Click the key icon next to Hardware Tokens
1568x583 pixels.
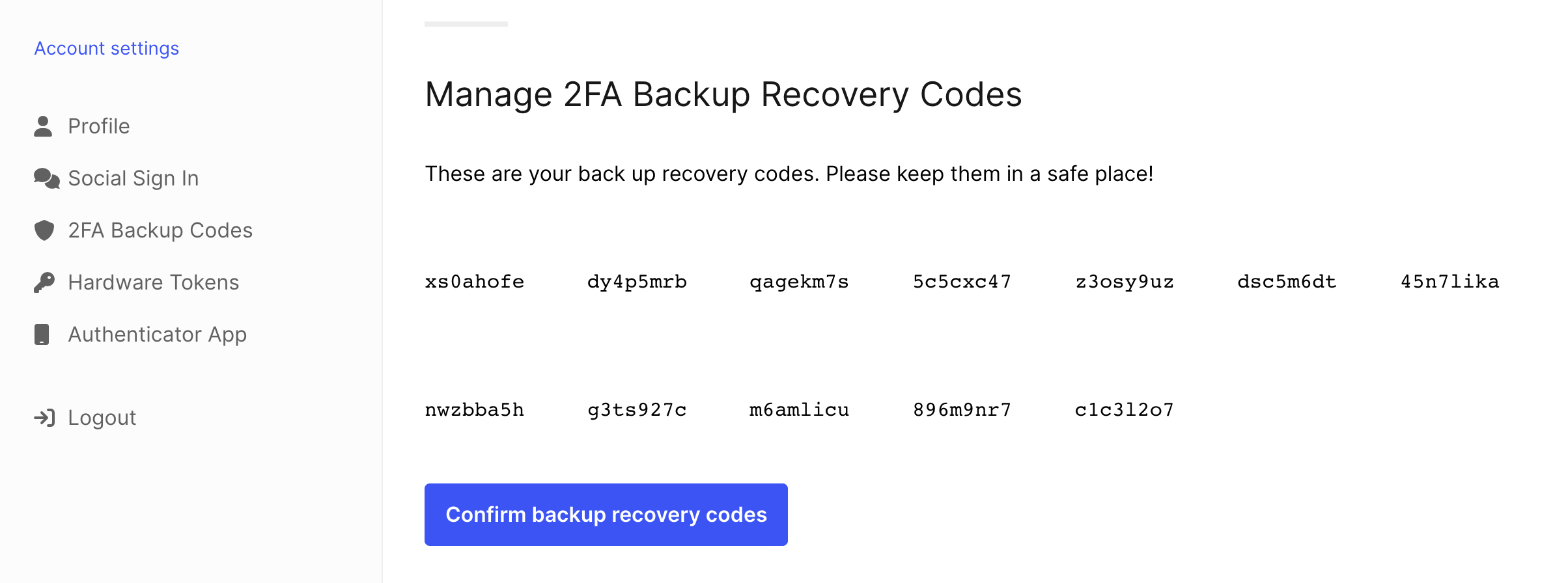[x=43, y=282]
